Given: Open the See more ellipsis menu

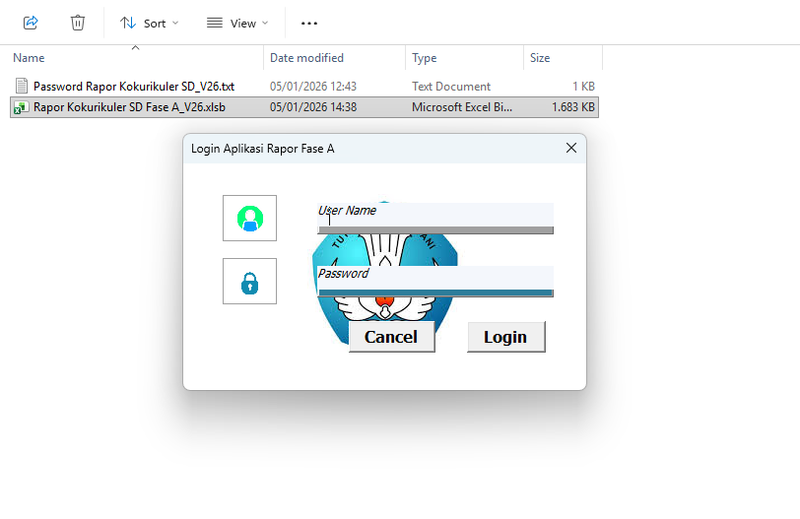Looking at the screenshot, I should pos(309,22).
